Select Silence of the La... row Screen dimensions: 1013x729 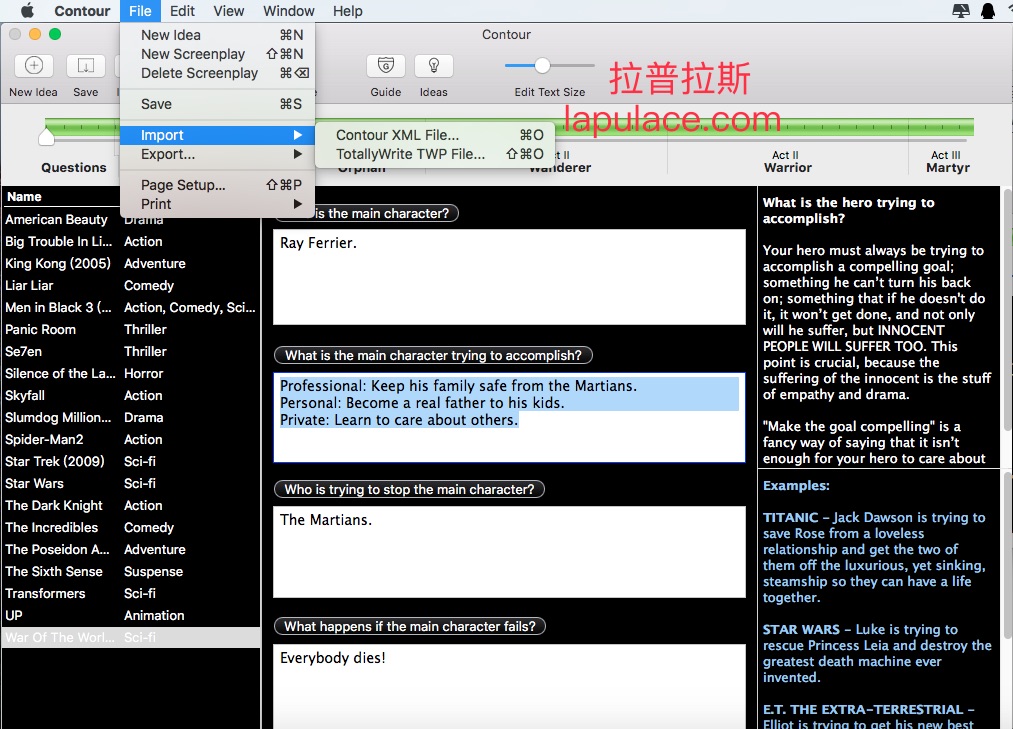click(x=131, y=374)
